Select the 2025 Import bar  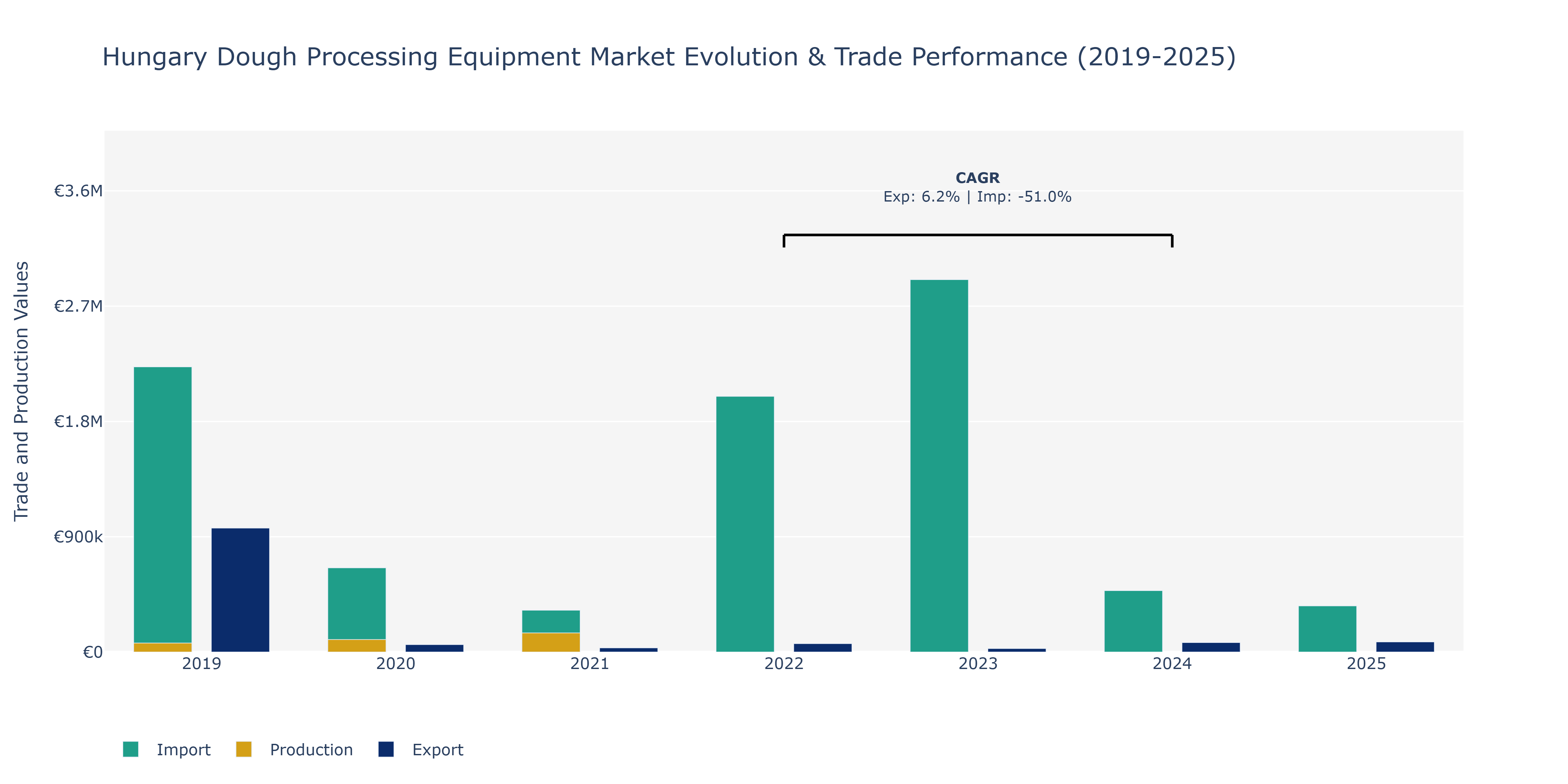1328,629
